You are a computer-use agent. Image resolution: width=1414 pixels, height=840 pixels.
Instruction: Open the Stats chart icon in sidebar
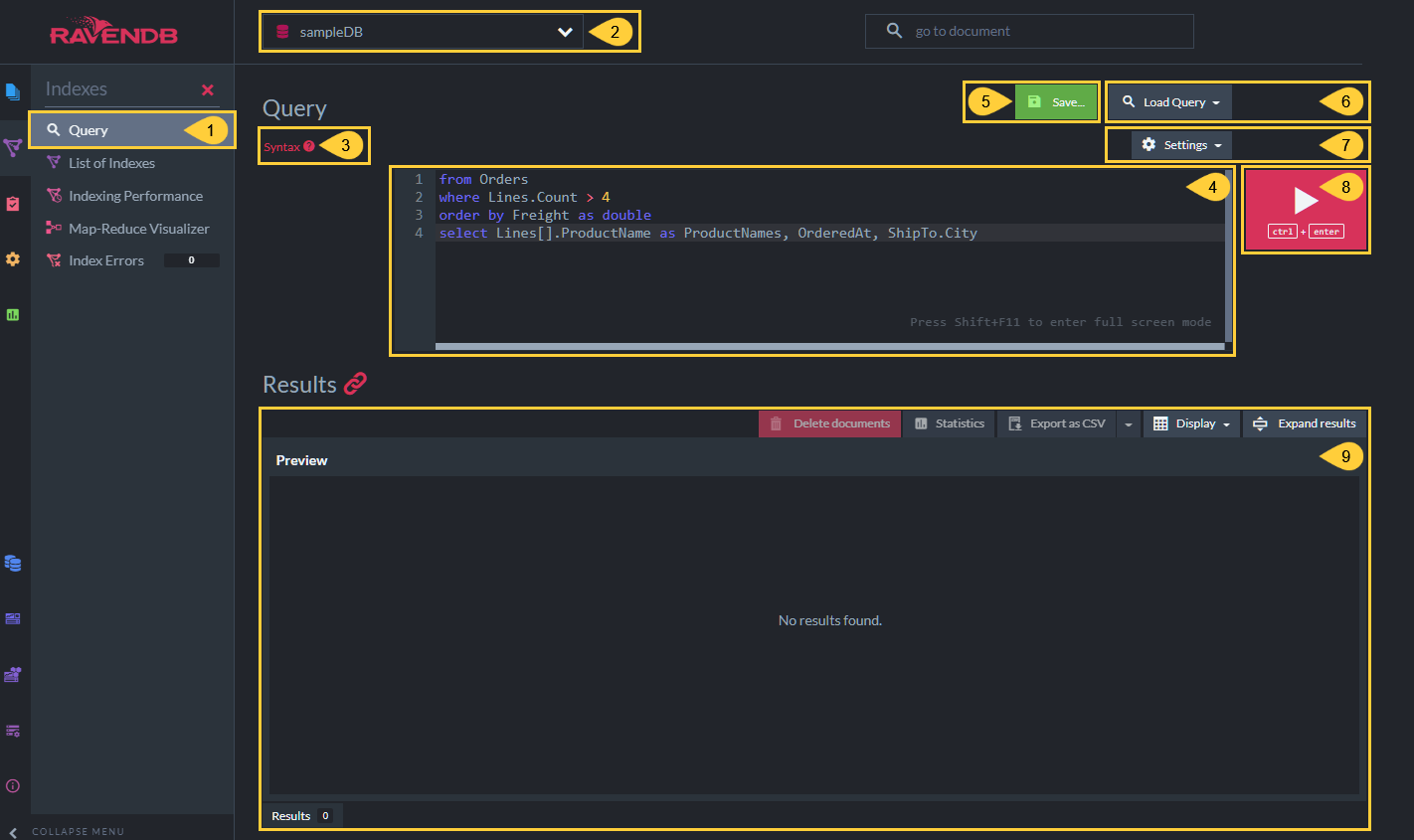[x=13, y=315]
